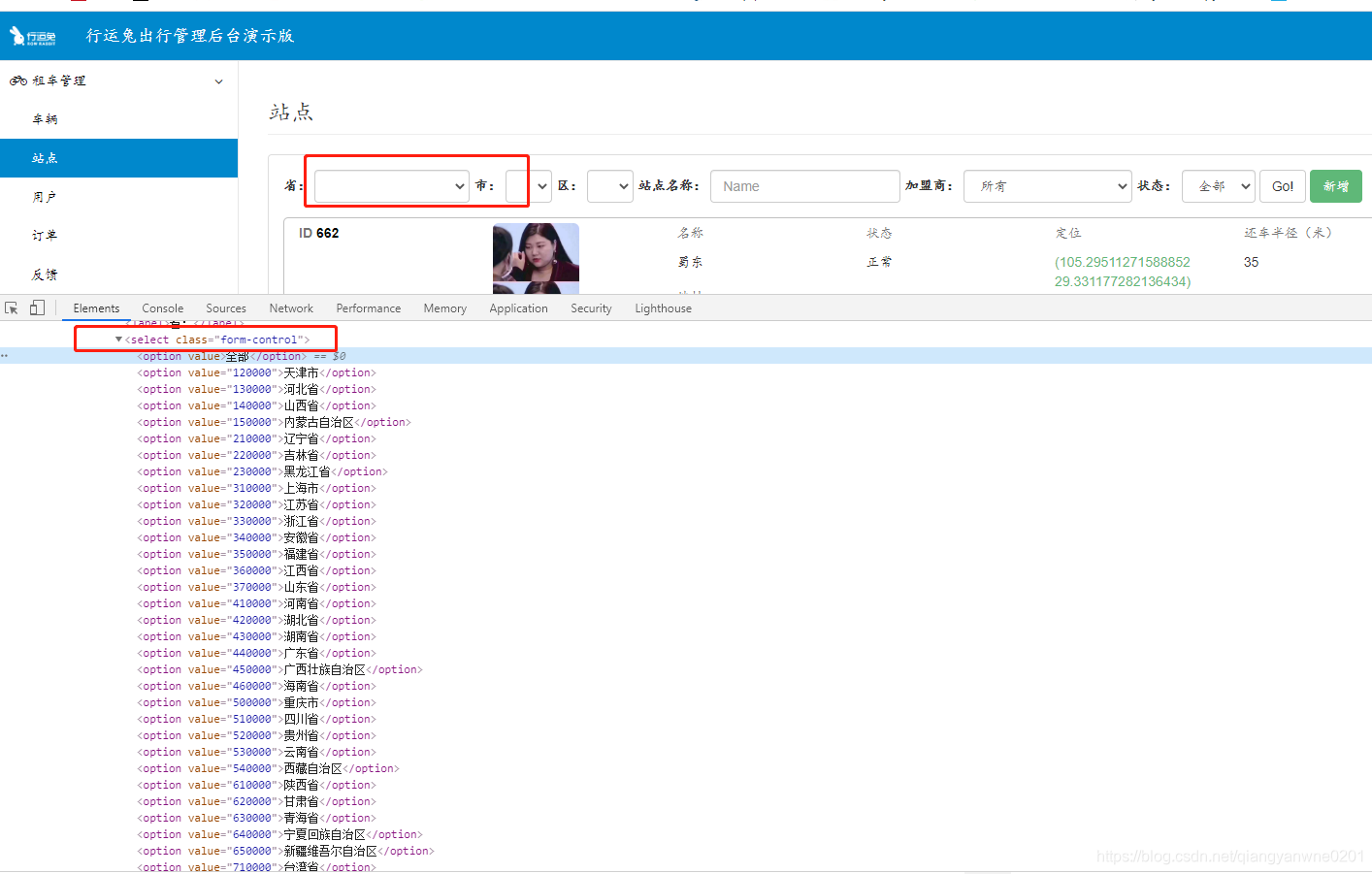Select the 四川省 option line

click(x=256, y=719)
